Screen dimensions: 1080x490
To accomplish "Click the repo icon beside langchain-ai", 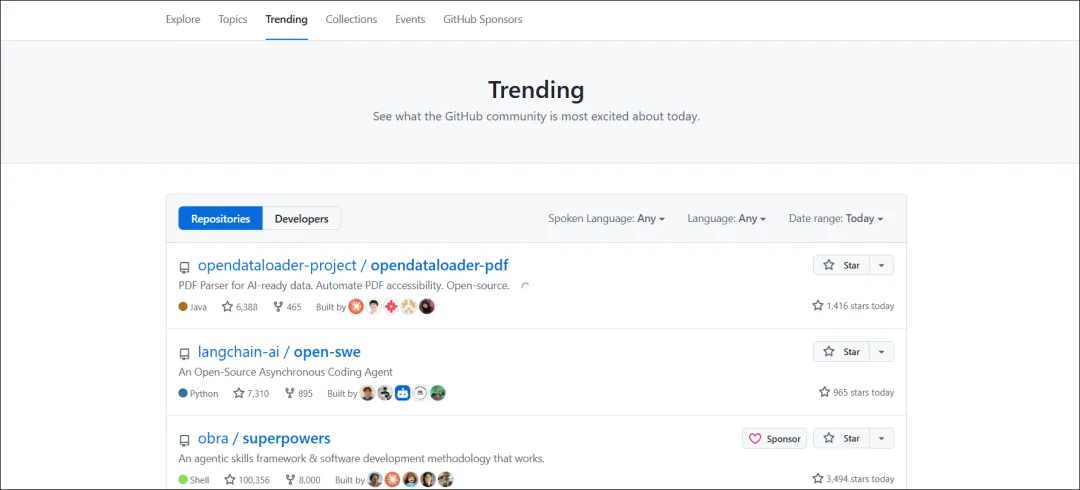I will tap(185, 354).
